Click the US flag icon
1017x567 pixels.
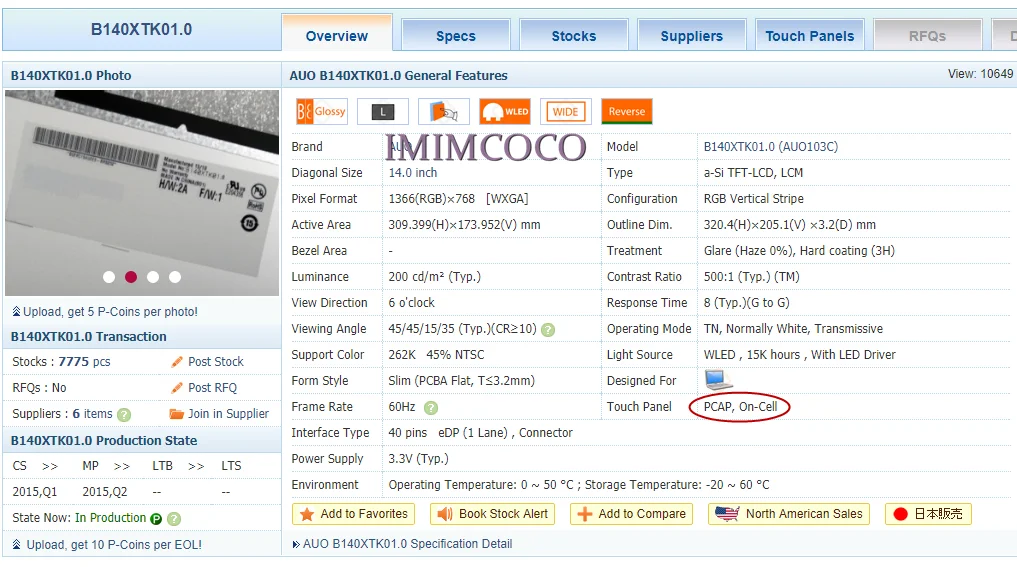[x=727, y=514]
